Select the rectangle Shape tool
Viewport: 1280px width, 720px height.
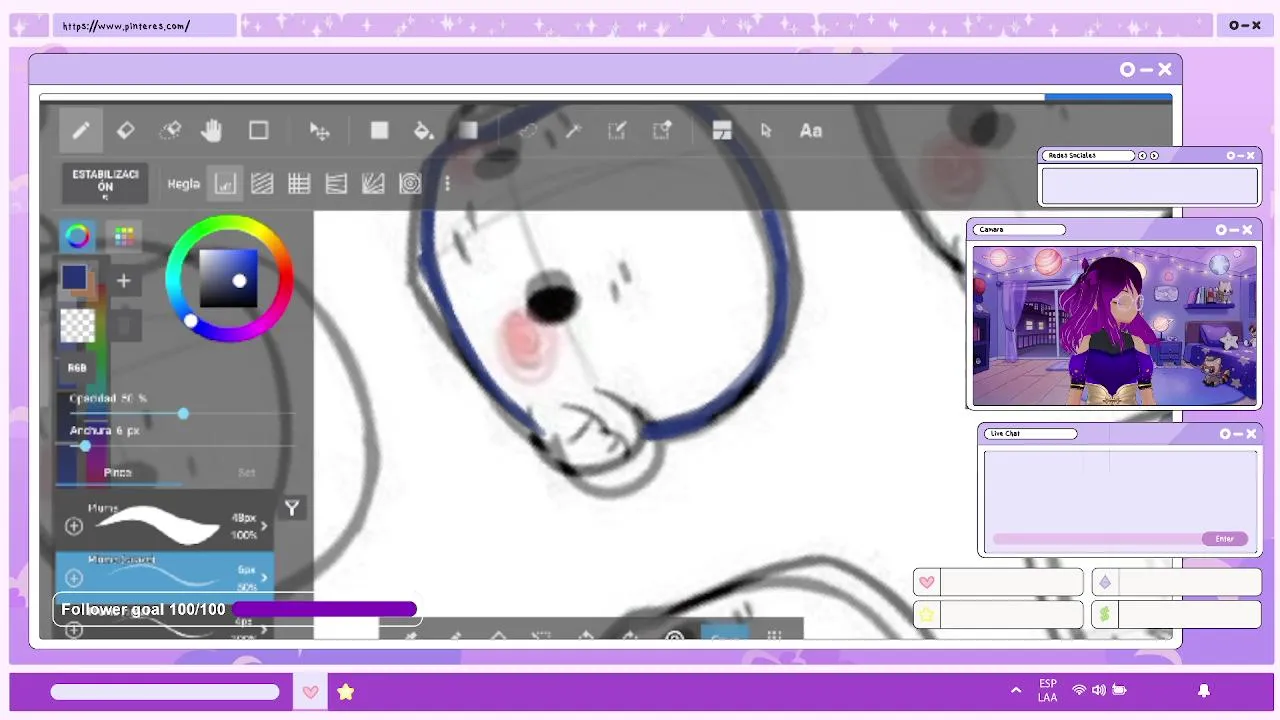click(258, 130)
